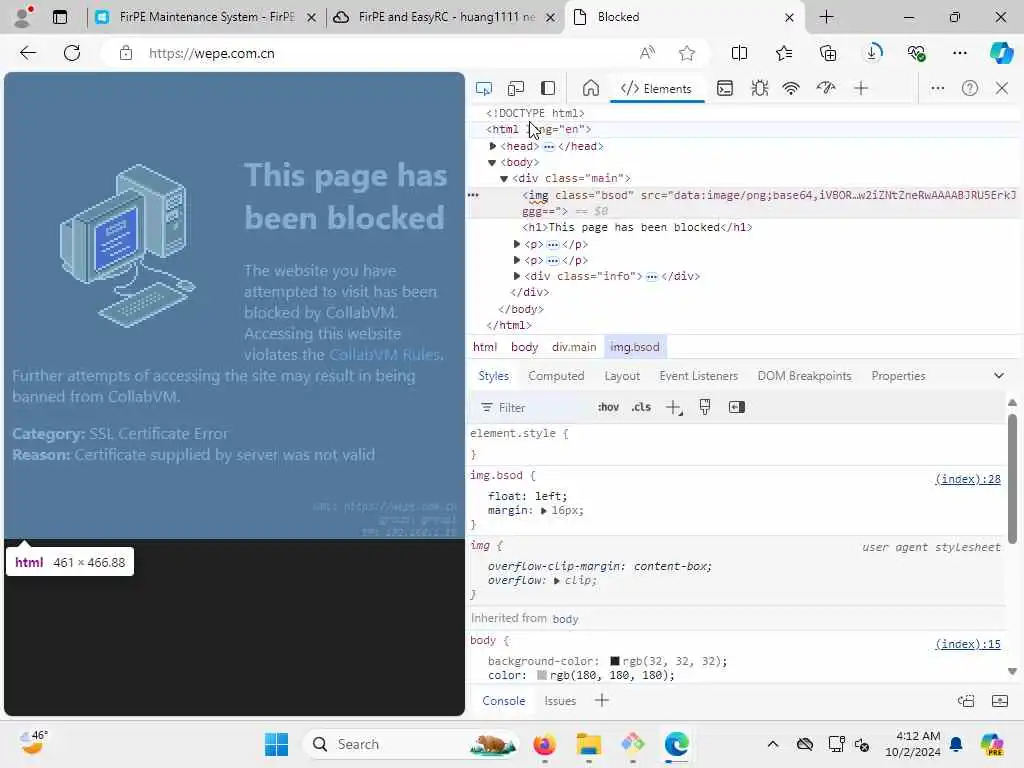Expand the head element in DOM tree
Screen dimensions: 1024x768
coord(493,146)
